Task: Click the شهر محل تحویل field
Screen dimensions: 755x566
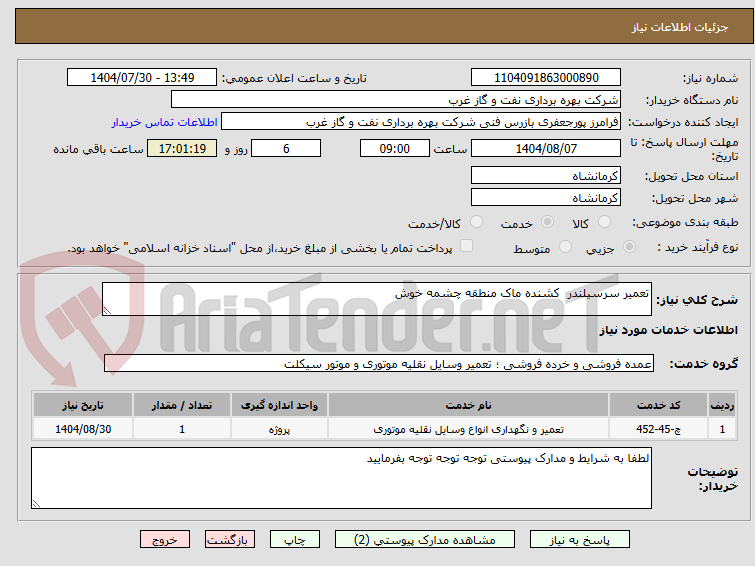Action: (x=546, y=197)
